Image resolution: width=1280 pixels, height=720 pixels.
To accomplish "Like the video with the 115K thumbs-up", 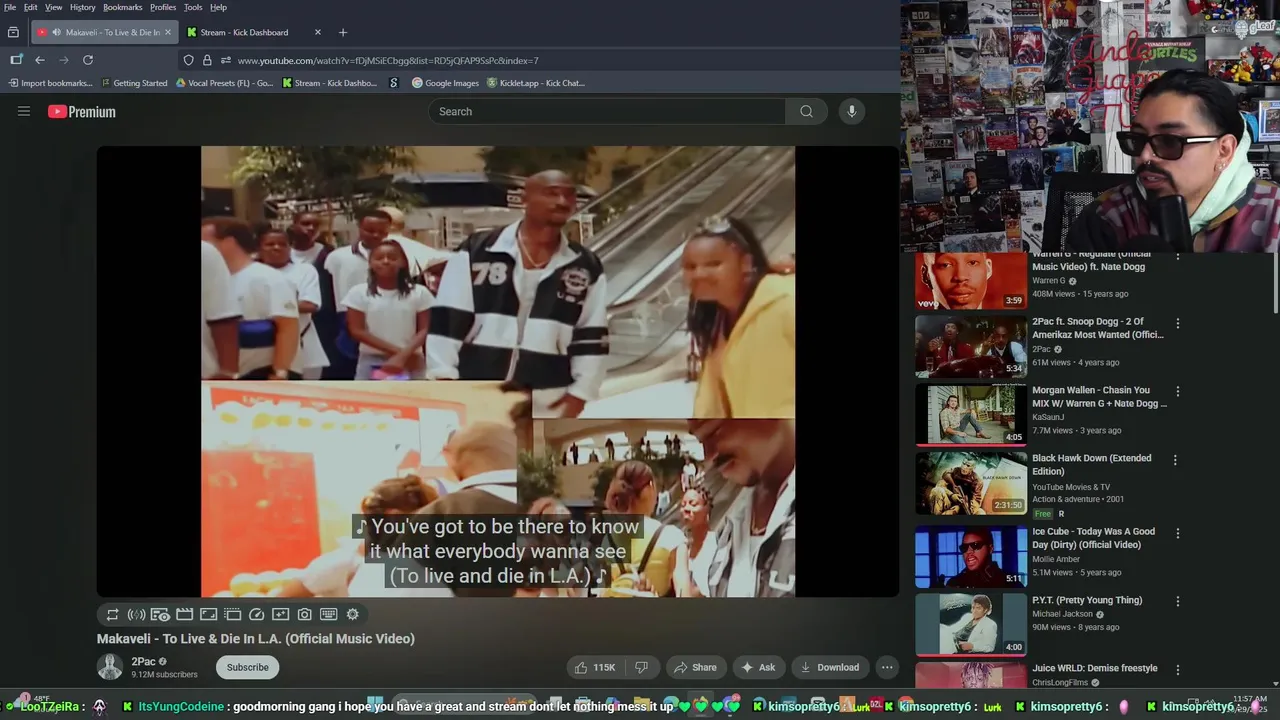I will tap(594, 667).
